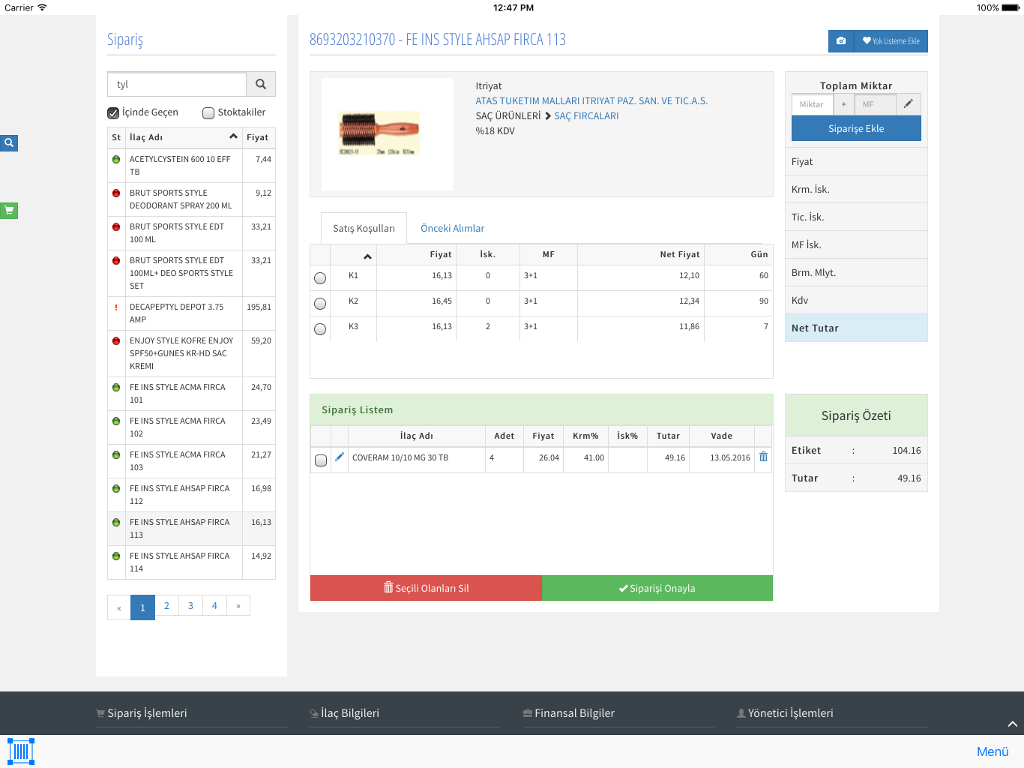The height and width of the screenshot is (768, 1024).
Task: Open Finansal Bilgiler menu
Action: click(x=569, y=713)
